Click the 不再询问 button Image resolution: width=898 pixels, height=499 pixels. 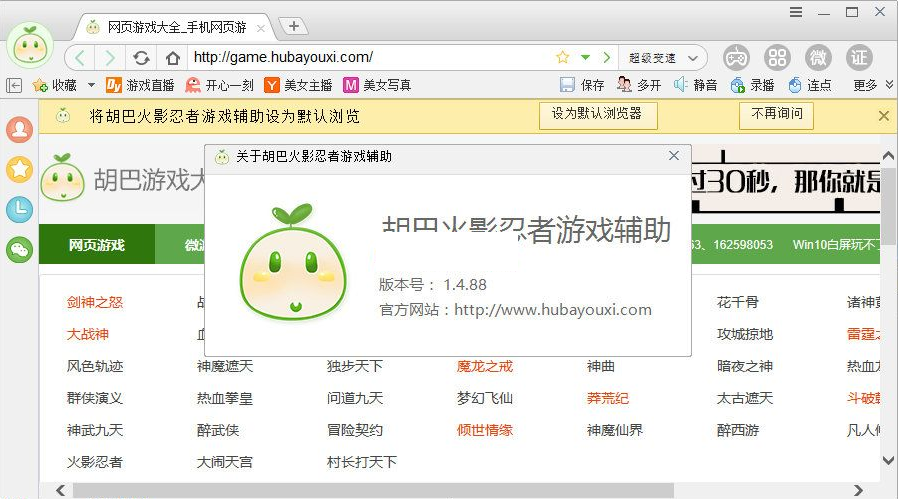pyautogui.click(x=776, y=114)
